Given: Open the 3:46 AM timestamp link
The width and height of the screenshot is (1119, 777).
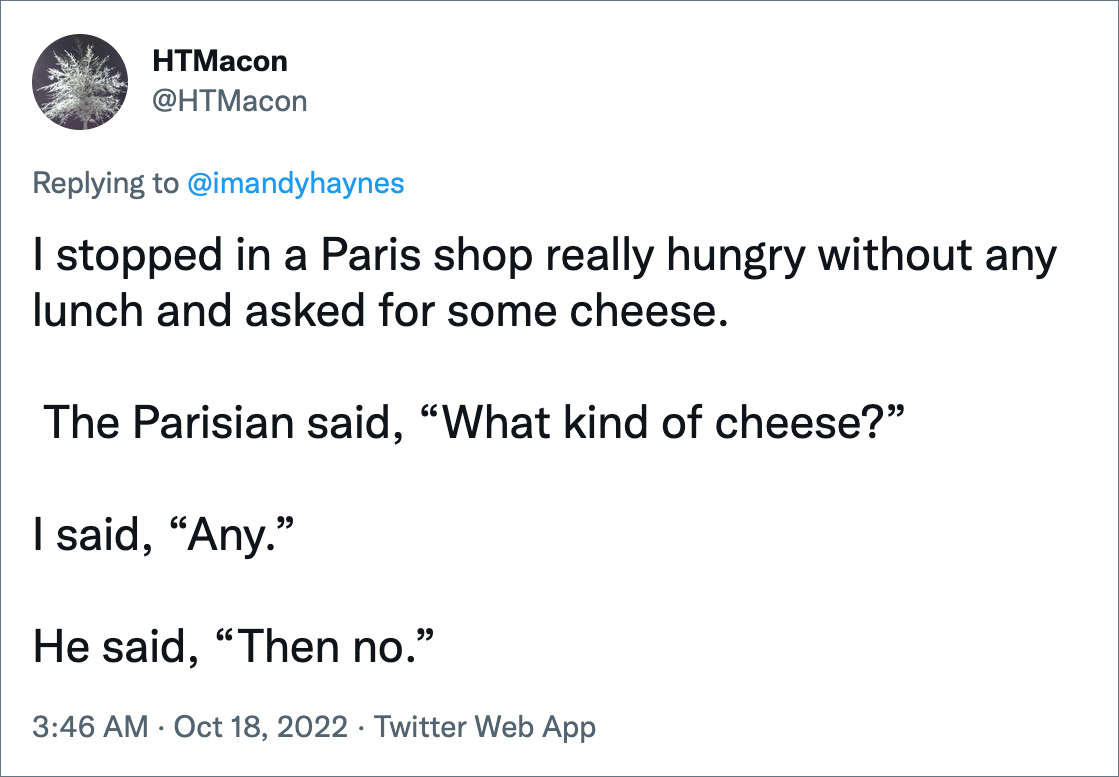Looking at the screenshot, I should [91, 727].
